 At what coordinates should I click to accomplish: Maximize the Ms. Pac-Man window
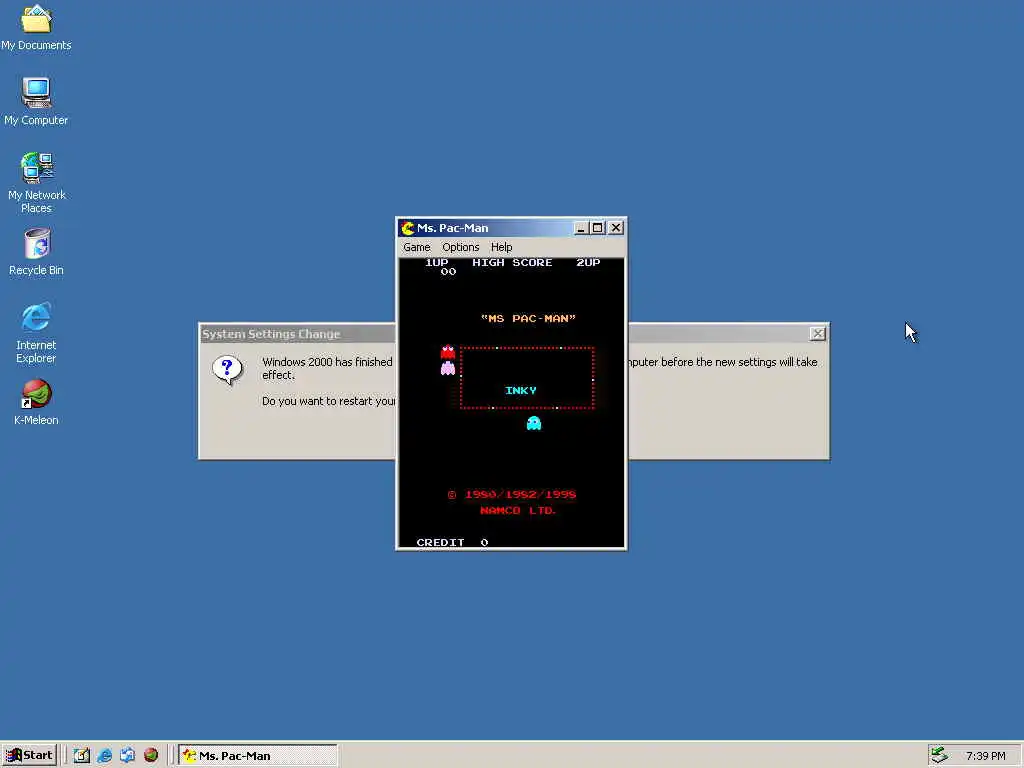tap(597, 228)
